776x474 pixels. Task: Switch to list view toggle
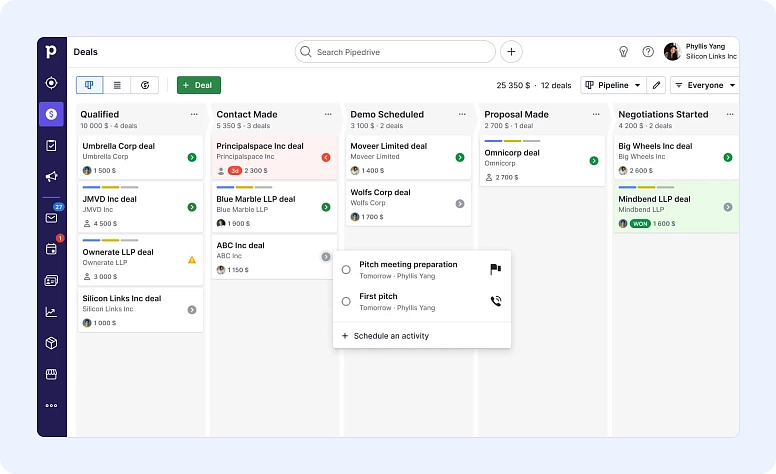(117, 86)
